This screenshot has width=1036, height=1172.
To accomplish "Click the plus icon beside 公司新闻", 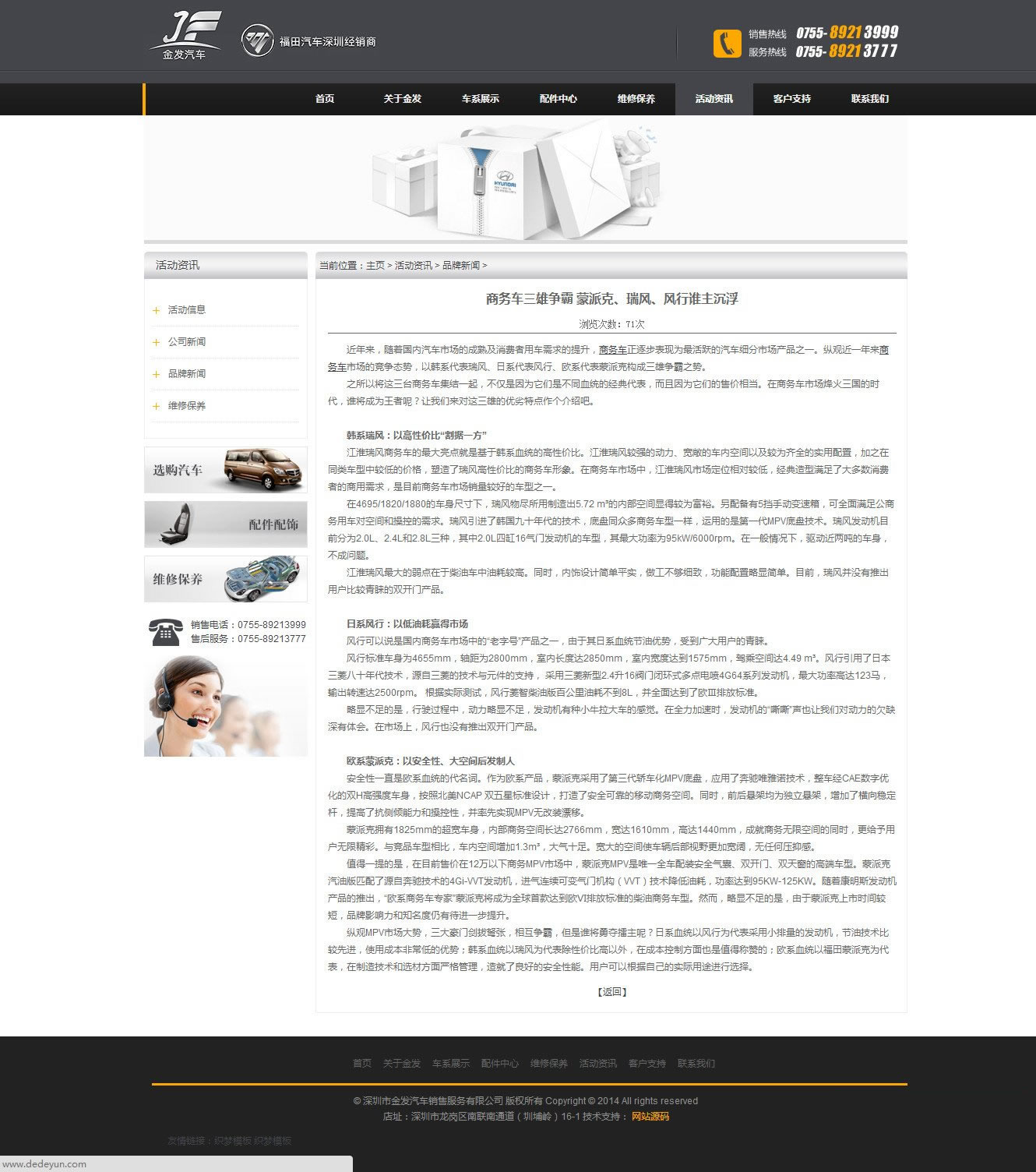I will click(156, 342).
